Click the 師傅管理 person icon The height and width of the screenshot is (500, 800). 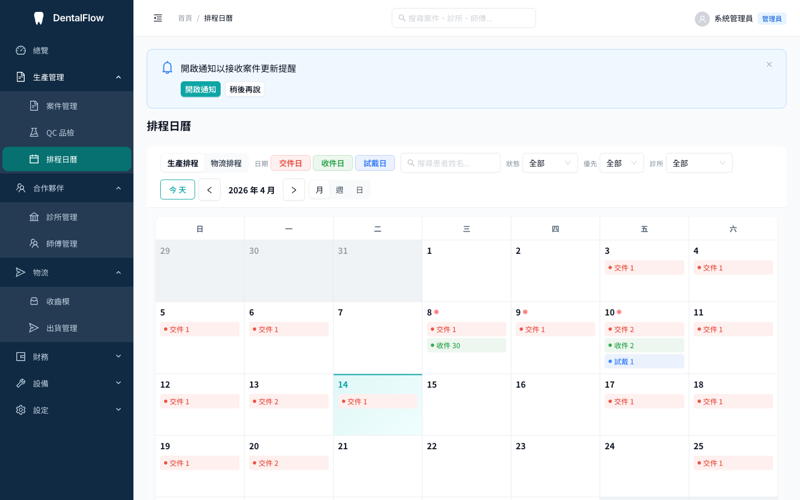tap(34, 243)
